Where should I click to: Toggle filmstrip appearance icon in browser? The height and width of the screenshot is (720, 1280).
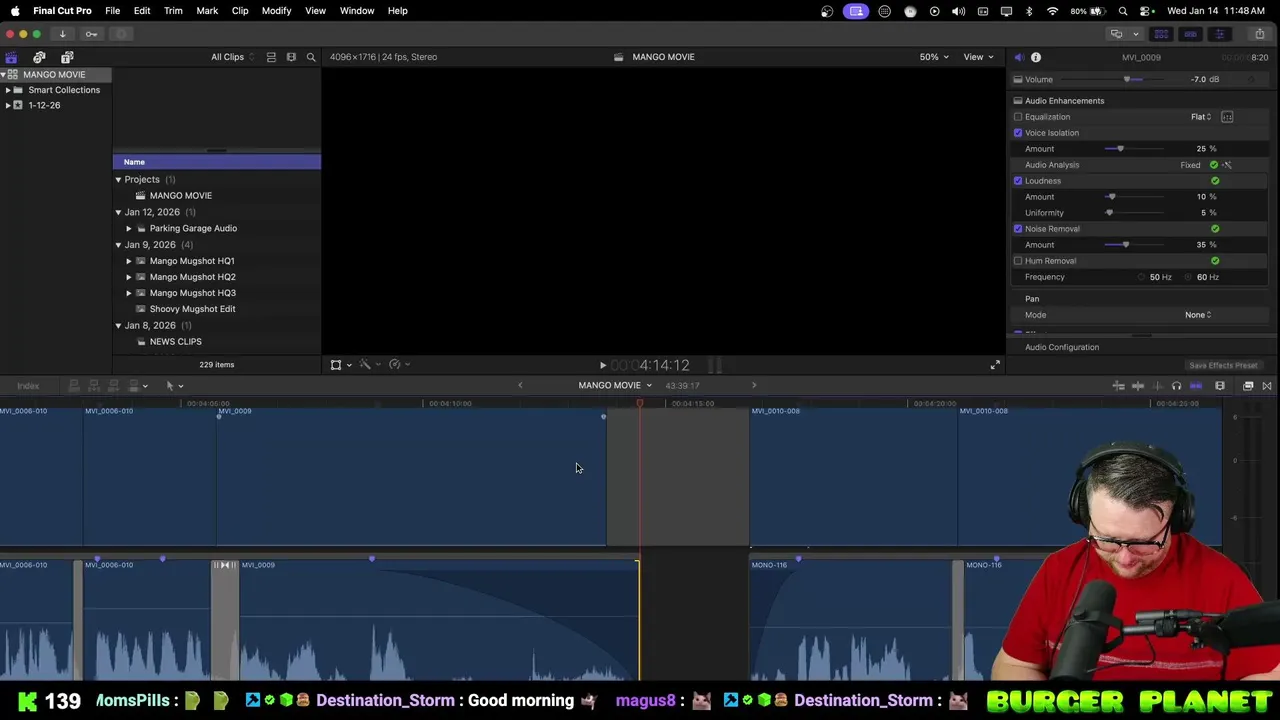[291, 57]
